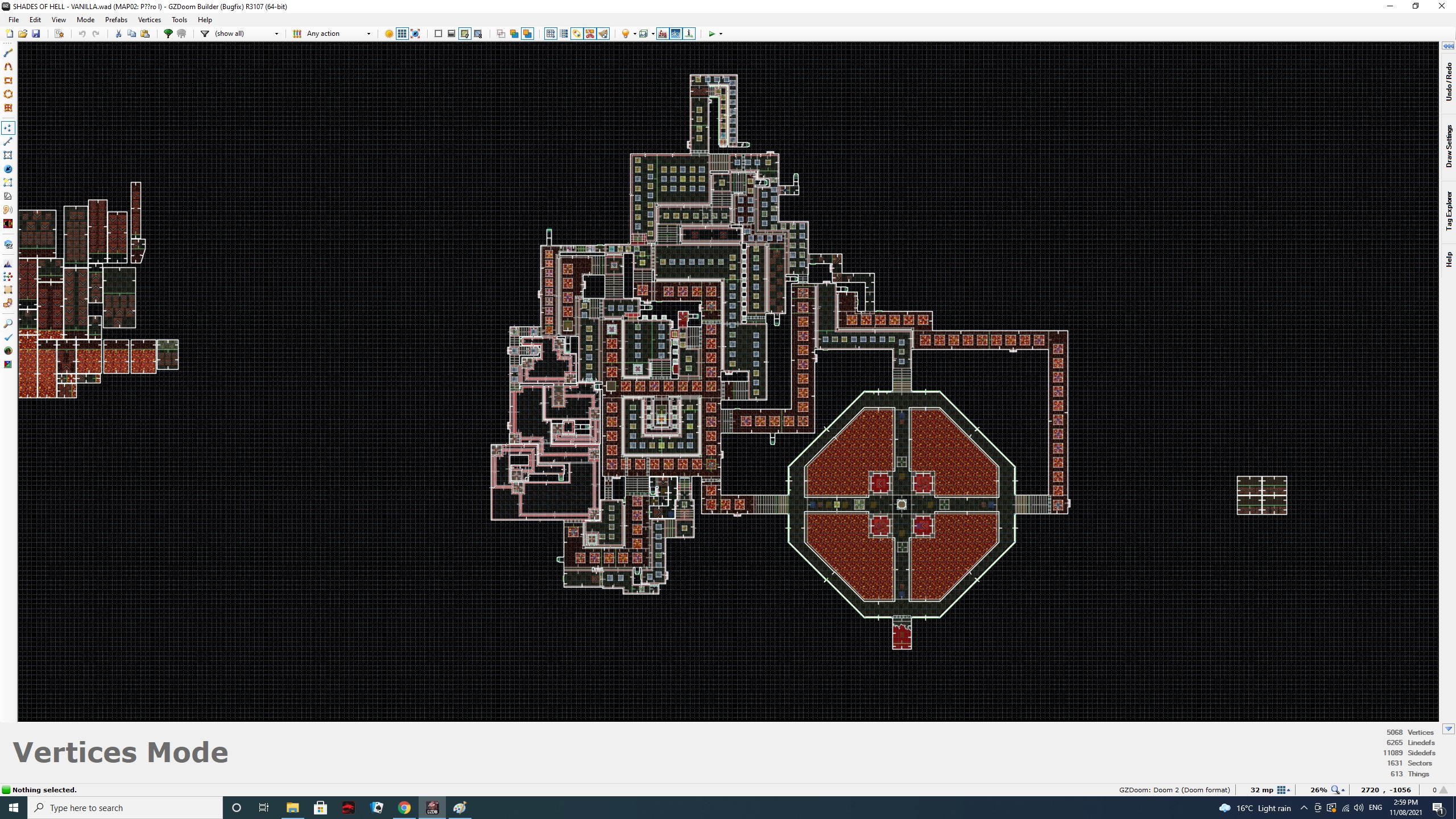The width and height of the screenshot is (1456, 819).
Task: Open the script editor icon
Action: [59, 34]
